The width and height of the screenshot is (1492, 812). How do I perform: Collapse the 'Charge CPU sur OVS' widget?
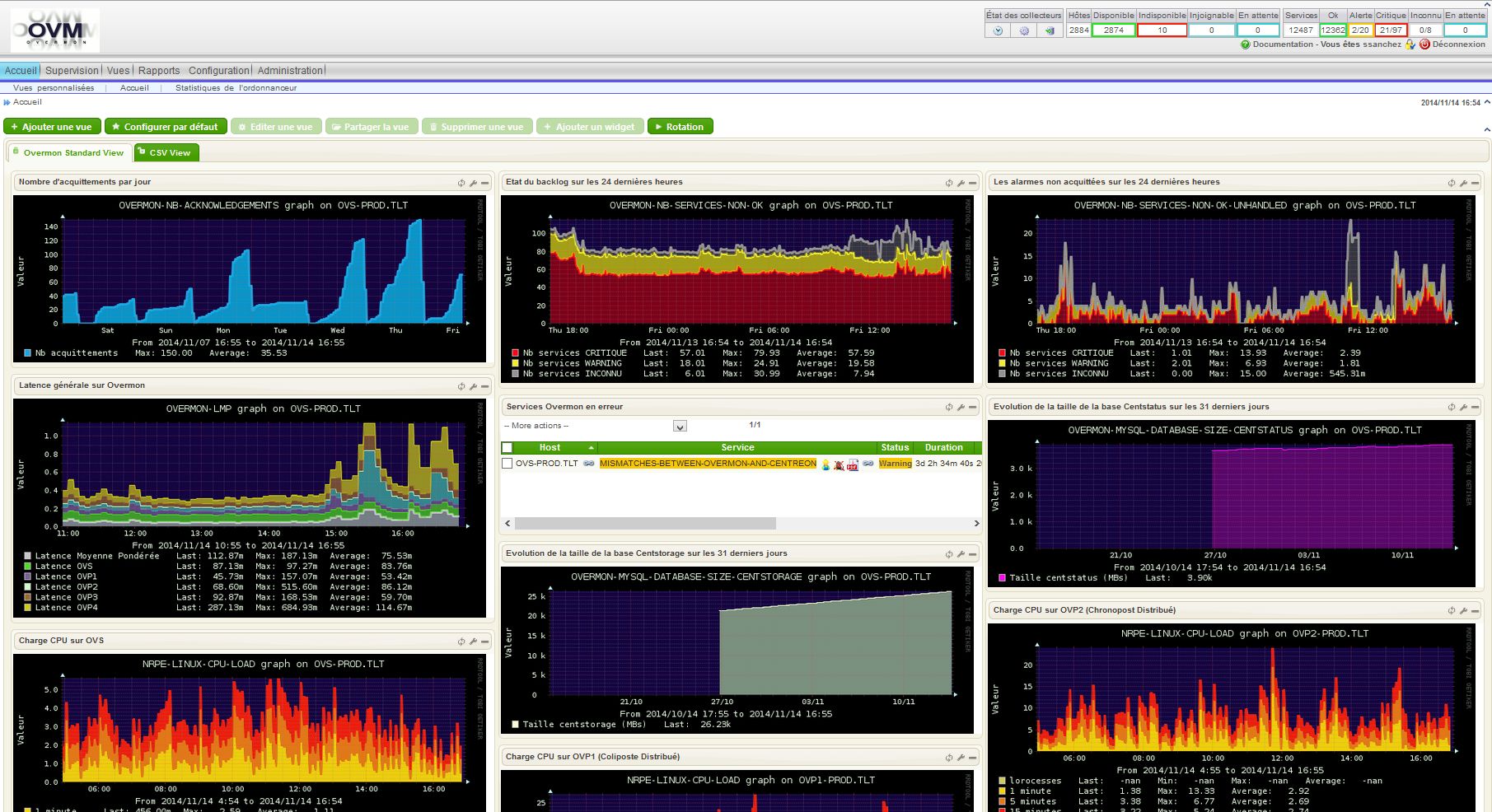(x=485, y=642)
